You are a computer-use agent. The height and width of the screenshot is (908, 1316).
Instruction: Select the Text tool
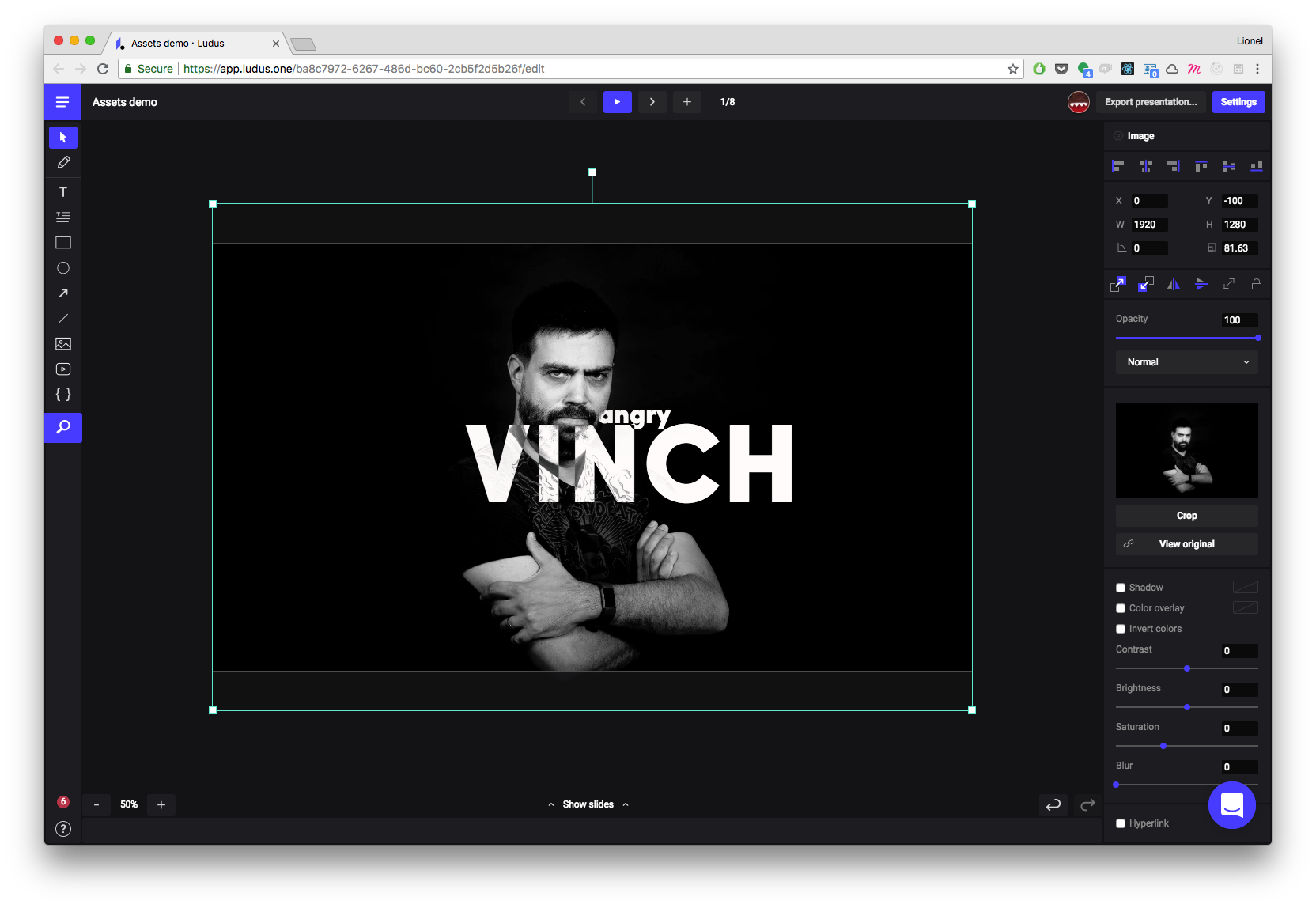[x=62, y=191]
